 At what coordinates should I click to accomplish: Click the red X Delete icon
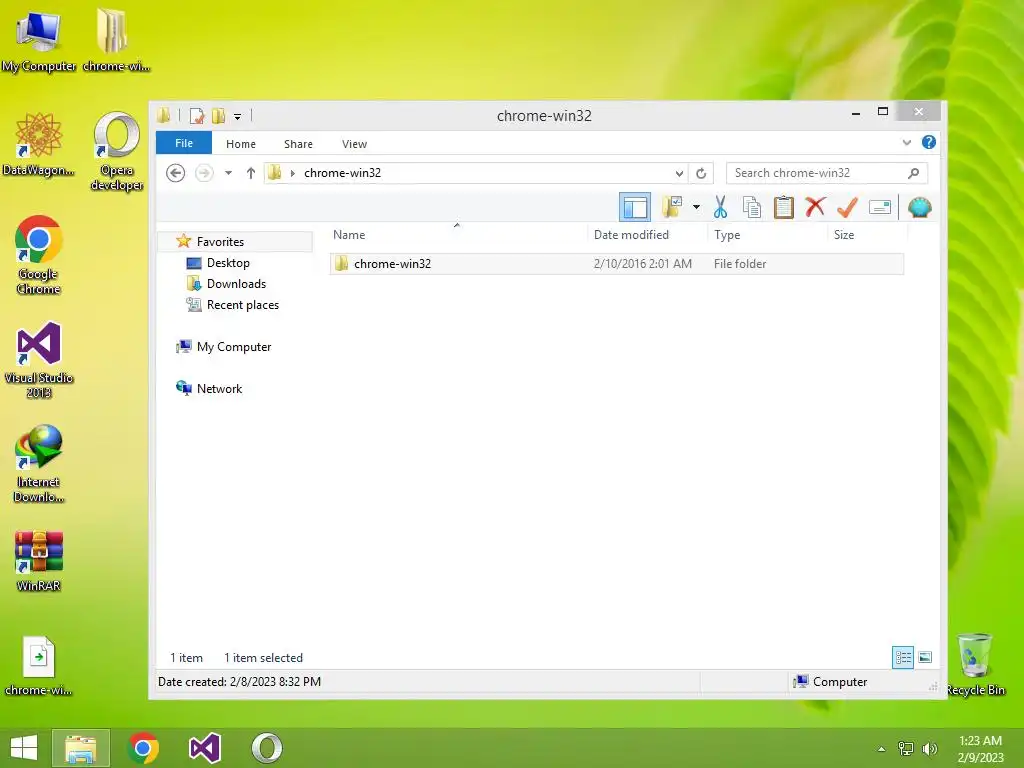[814, 208]
